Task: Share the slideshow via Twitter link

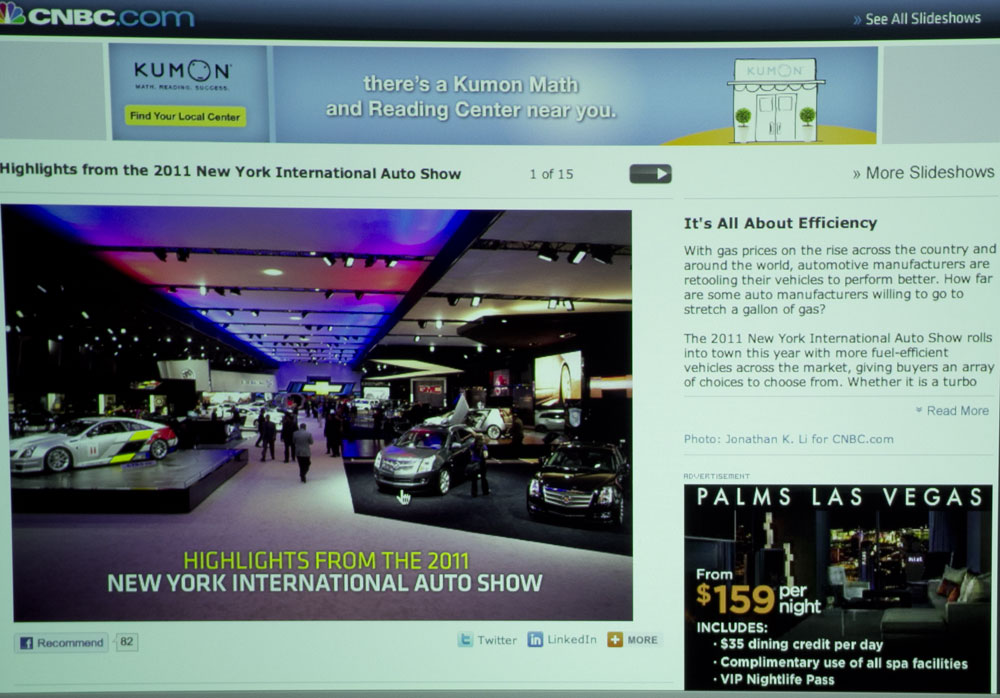Action: coord(497,640)
